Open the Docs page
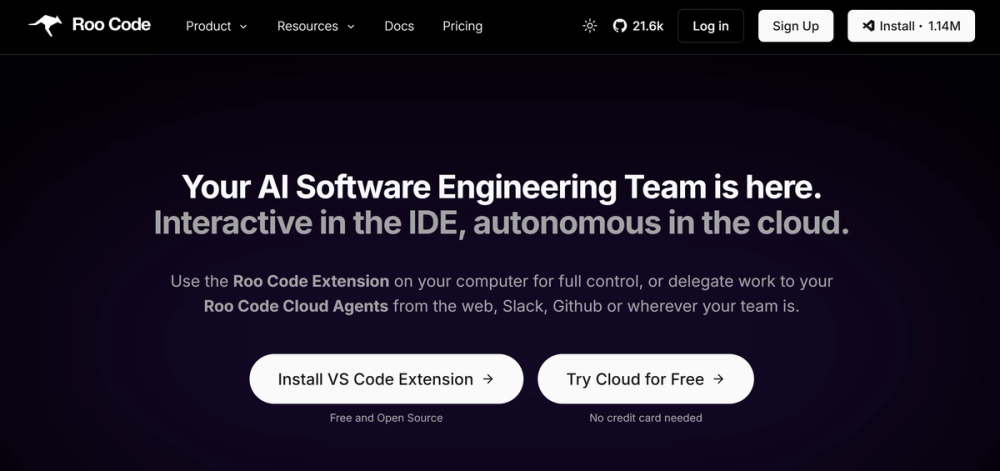This screenshot has width=1000, height=471. (x=399, y=26)
